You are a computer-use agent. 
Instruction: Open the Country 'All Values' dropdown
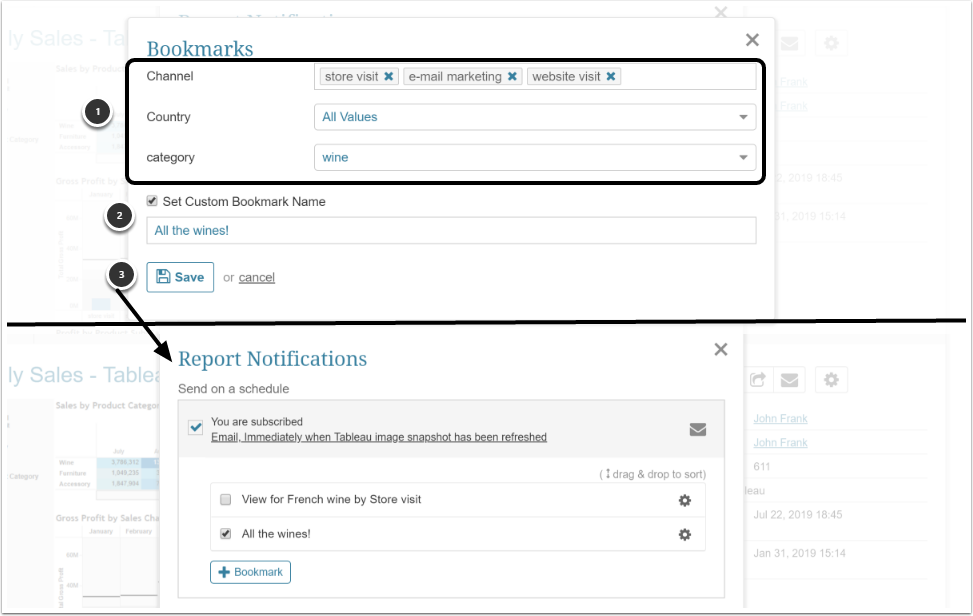[x=535, y=117]
